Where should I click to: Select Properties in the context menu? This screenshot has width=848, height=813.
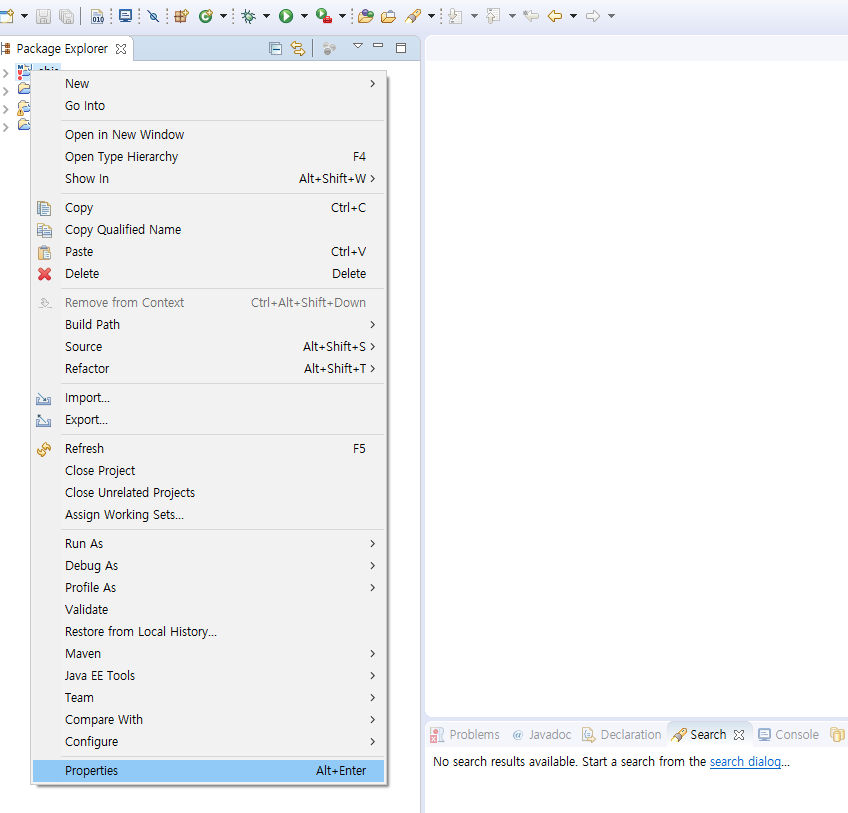[x=208, y=770]
